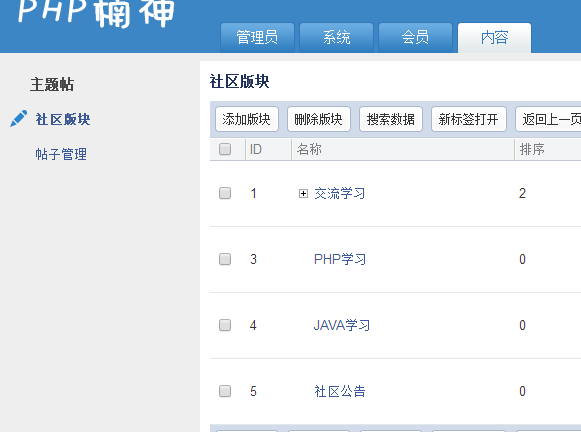The width and height of the screenshot is (581, 432).
Task: Go to the 会员 tab
Action: click(415, 38)
